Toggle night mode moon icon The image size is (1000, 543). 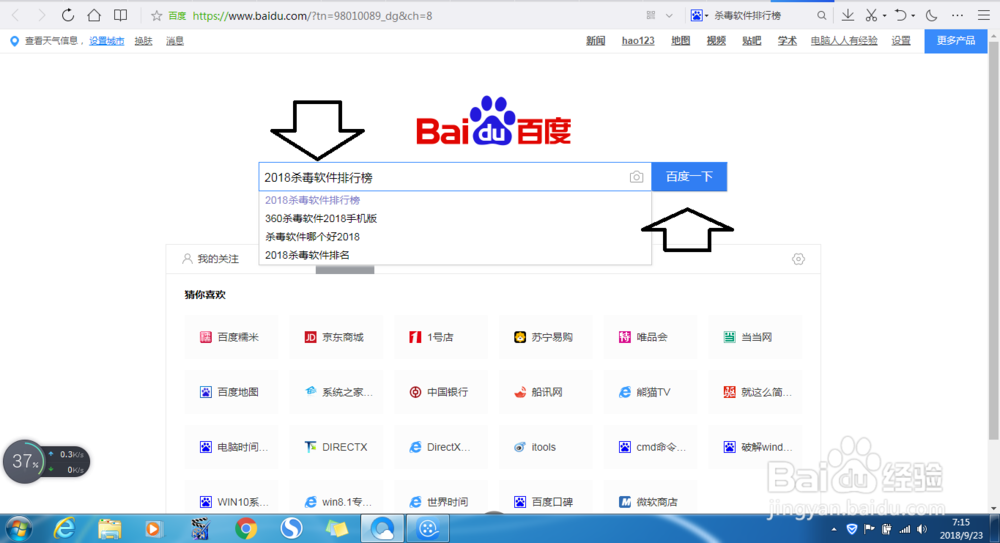(x=932, y=15)
